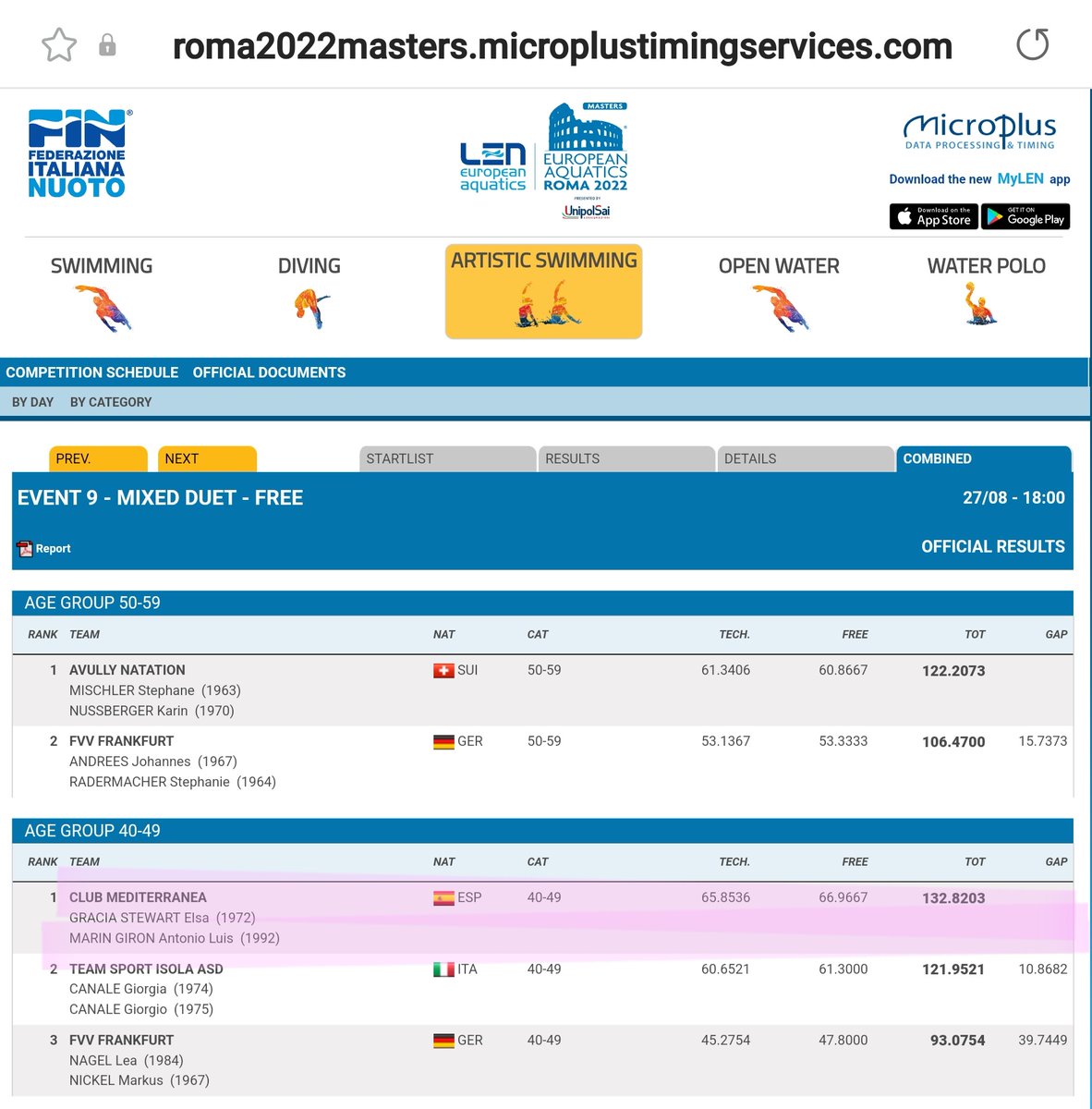
Task: Tap the URL address text
Action: click(562, 45)
